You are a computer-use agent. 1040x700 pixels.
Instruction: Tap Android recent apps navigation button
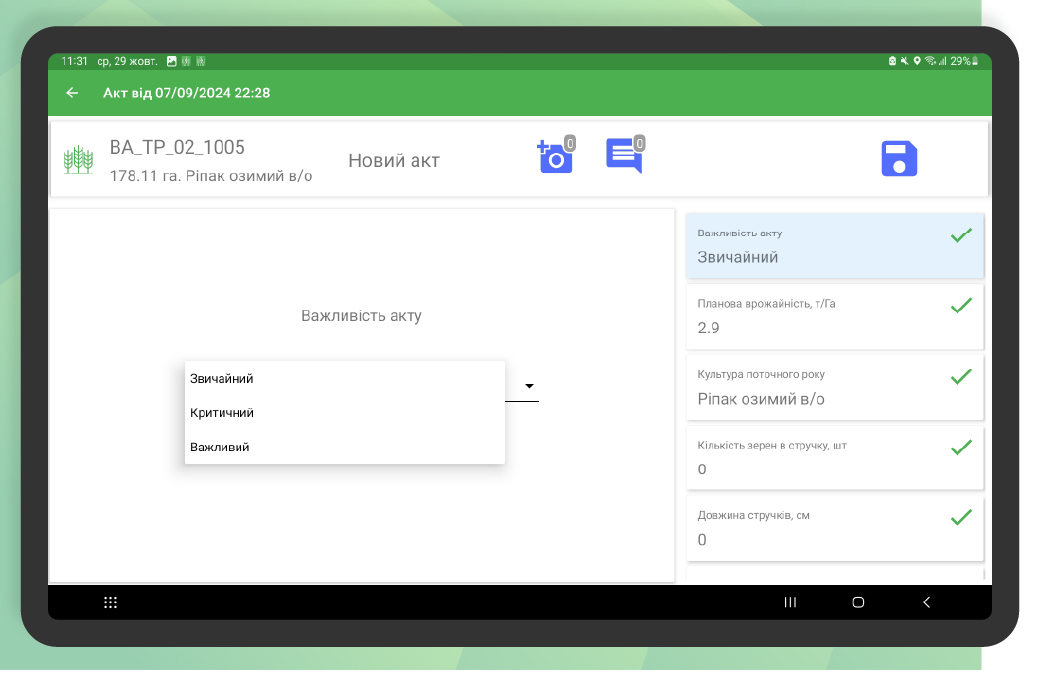790,602
